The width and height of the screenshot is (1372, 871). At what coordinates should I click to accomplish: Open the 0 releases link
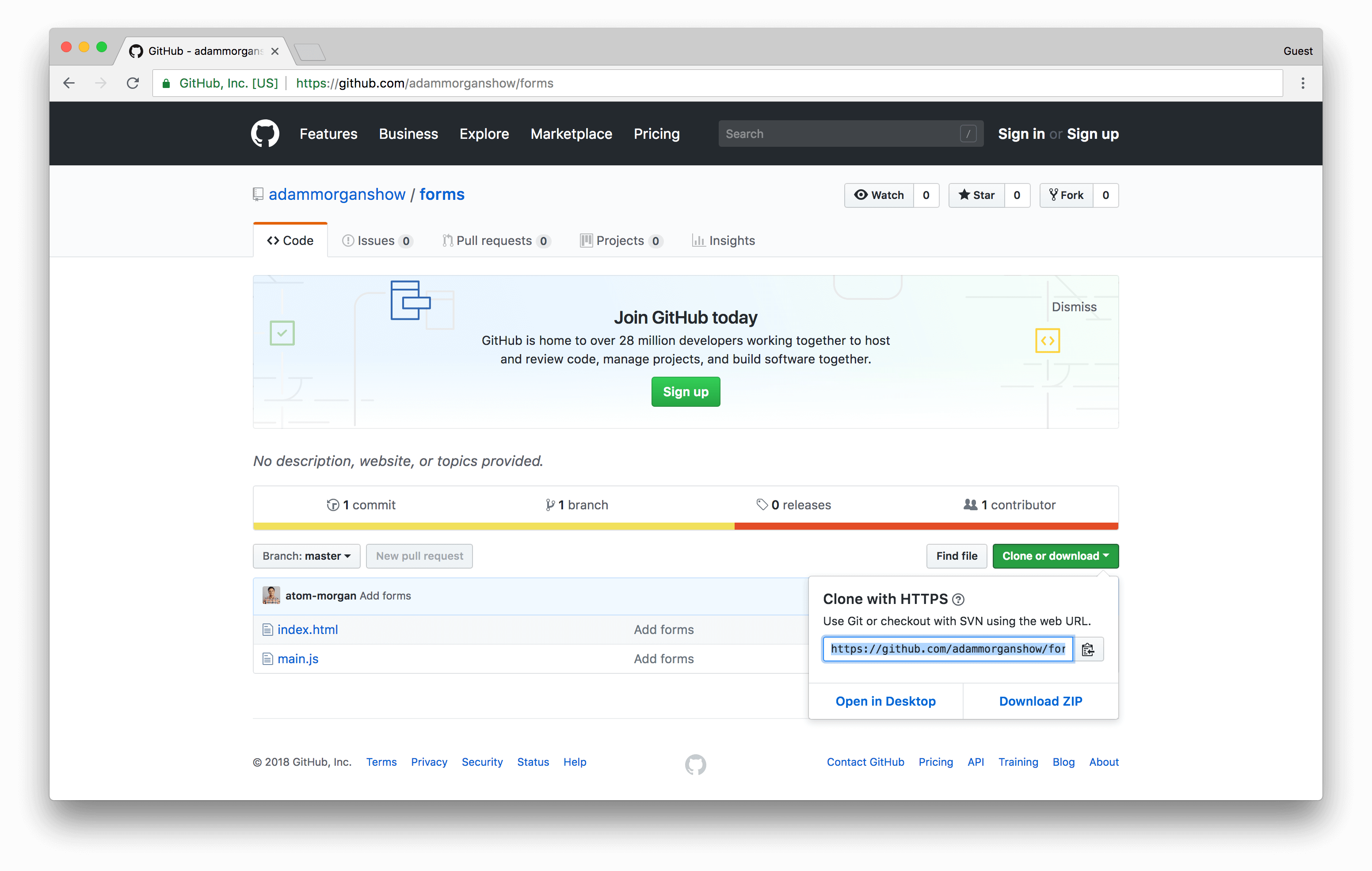[x=794, y=505]
